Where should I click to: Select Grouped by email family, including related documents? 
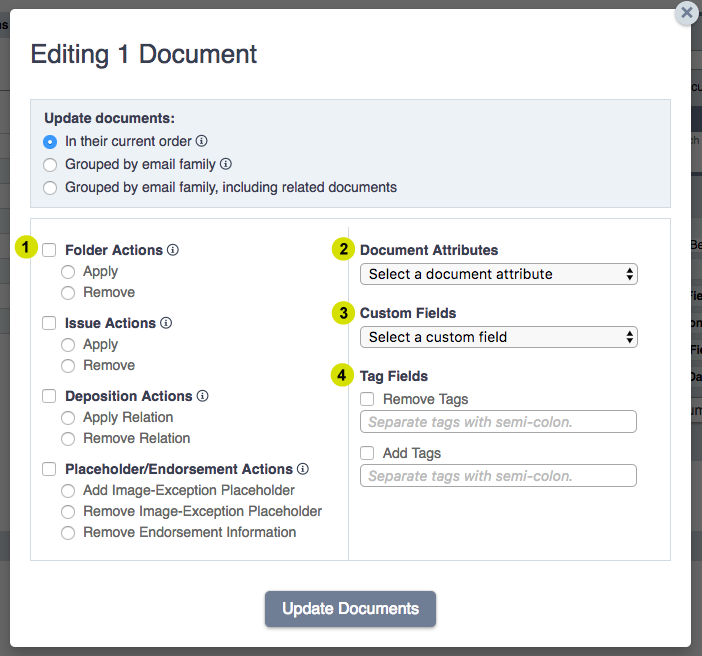point(50,188)
